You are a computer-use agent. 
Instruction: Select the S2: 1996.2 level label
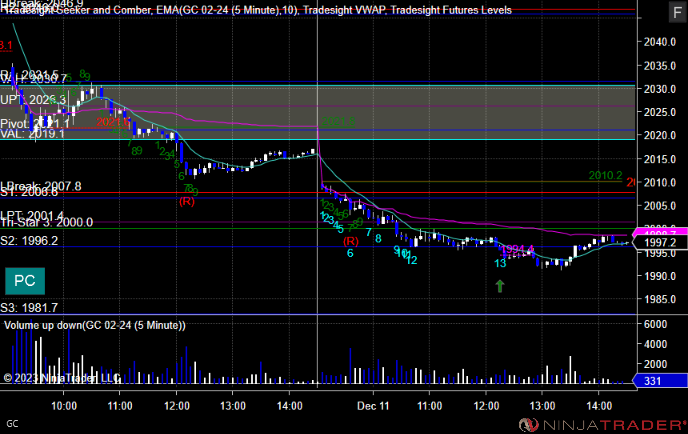click(x=29, y=240)
